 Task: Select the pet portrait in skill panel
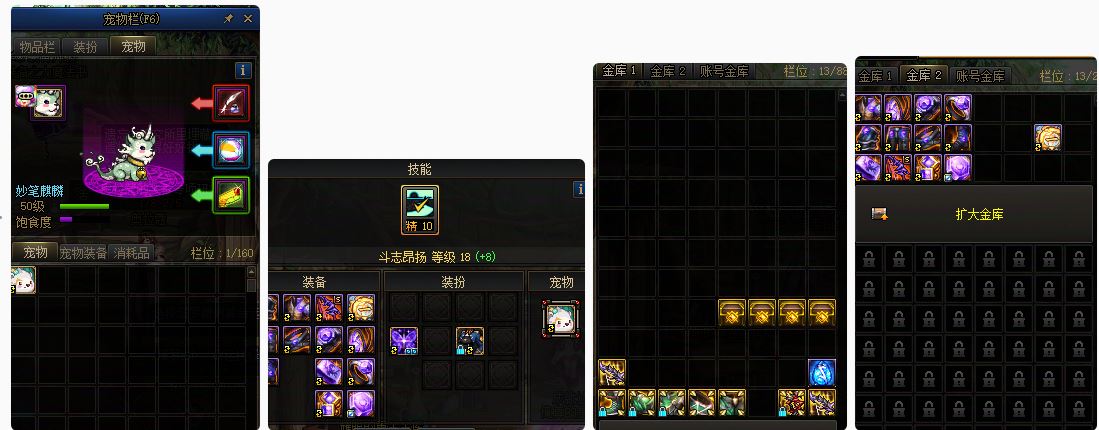[x=561, y=319]
